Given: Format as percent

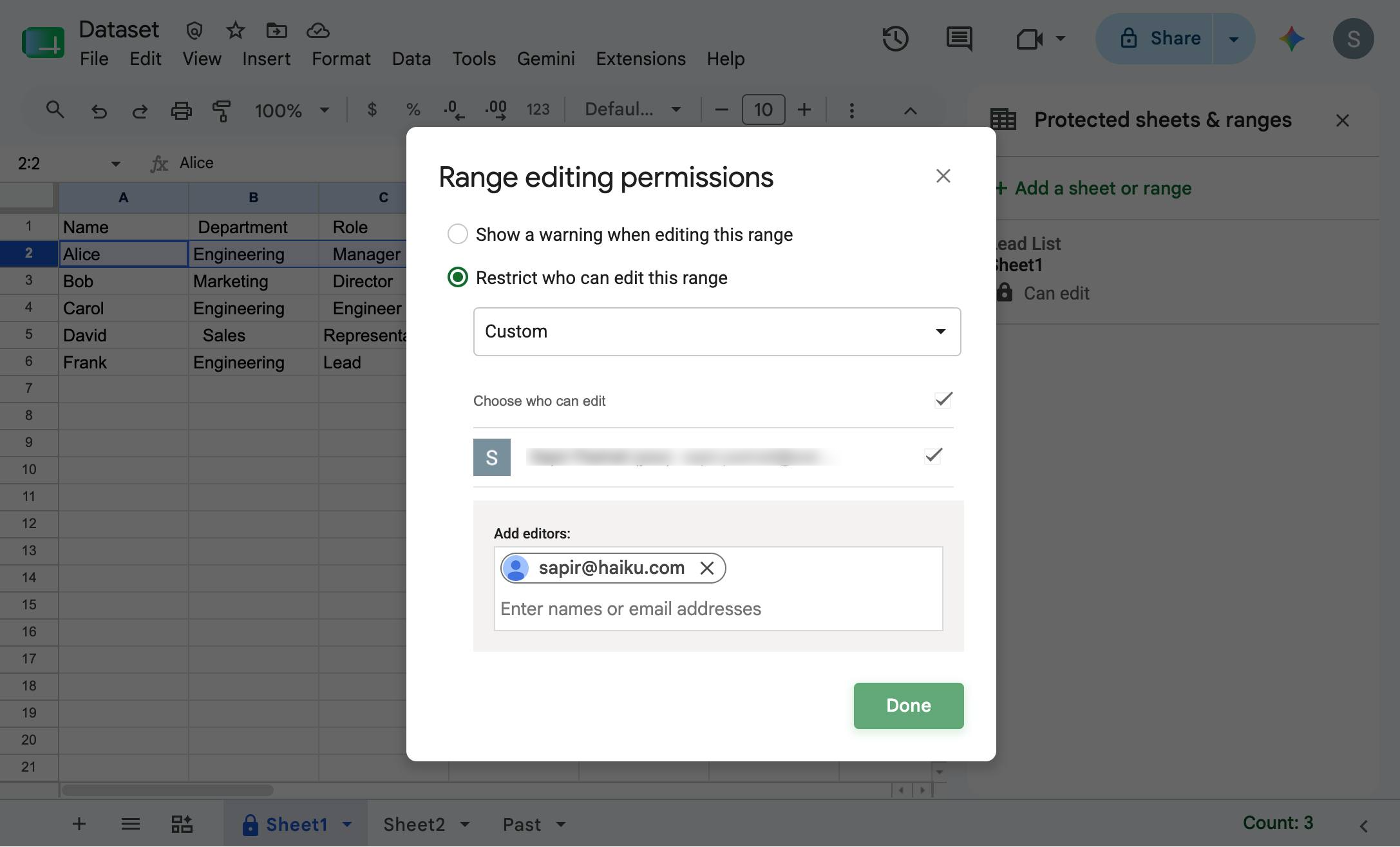Looking at the screenshot, I should pyautogui.click(x=413, y=110).
